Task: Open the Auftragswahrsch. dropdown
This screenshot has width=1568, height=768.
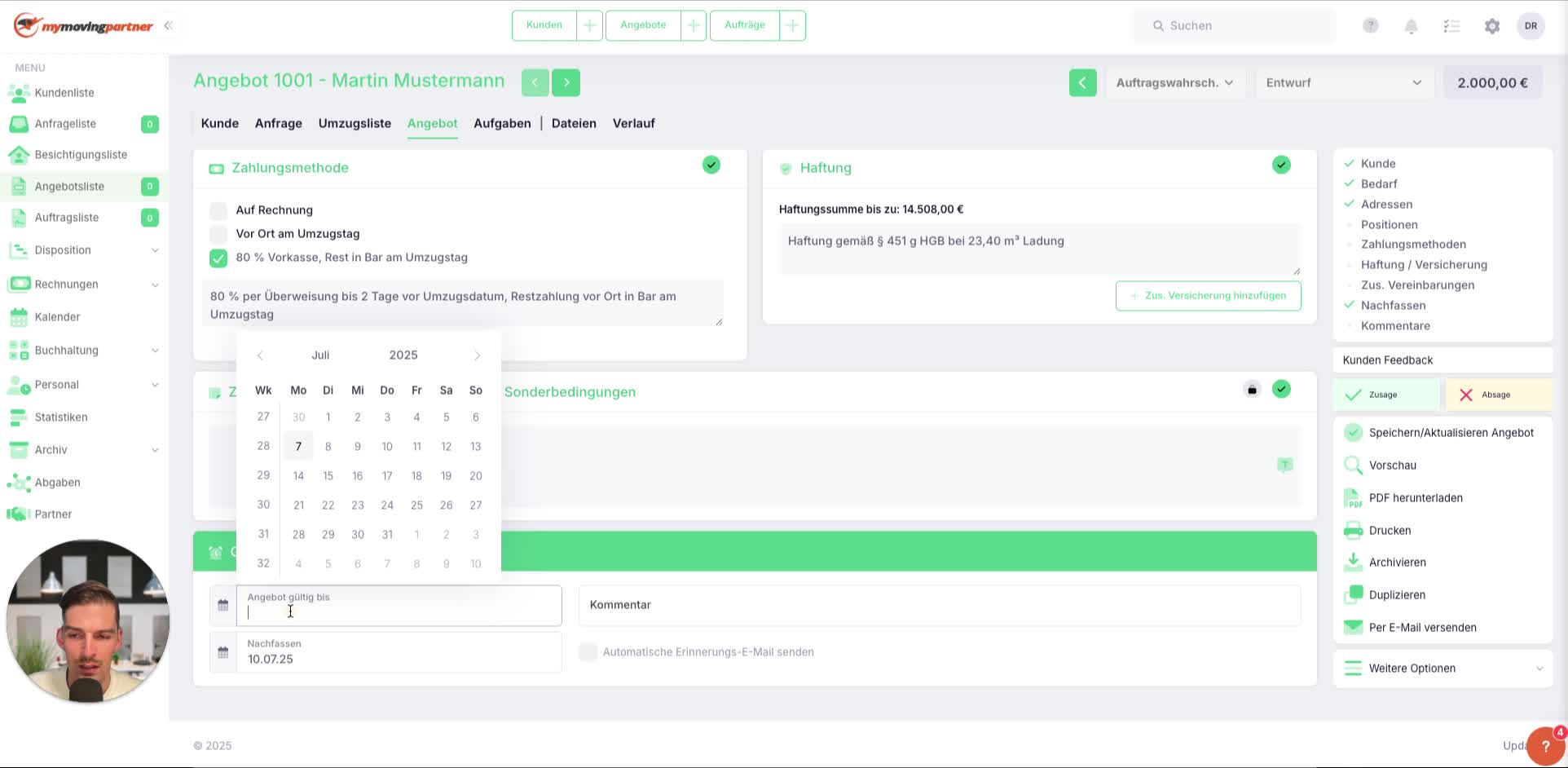Action: [1174, 82]
